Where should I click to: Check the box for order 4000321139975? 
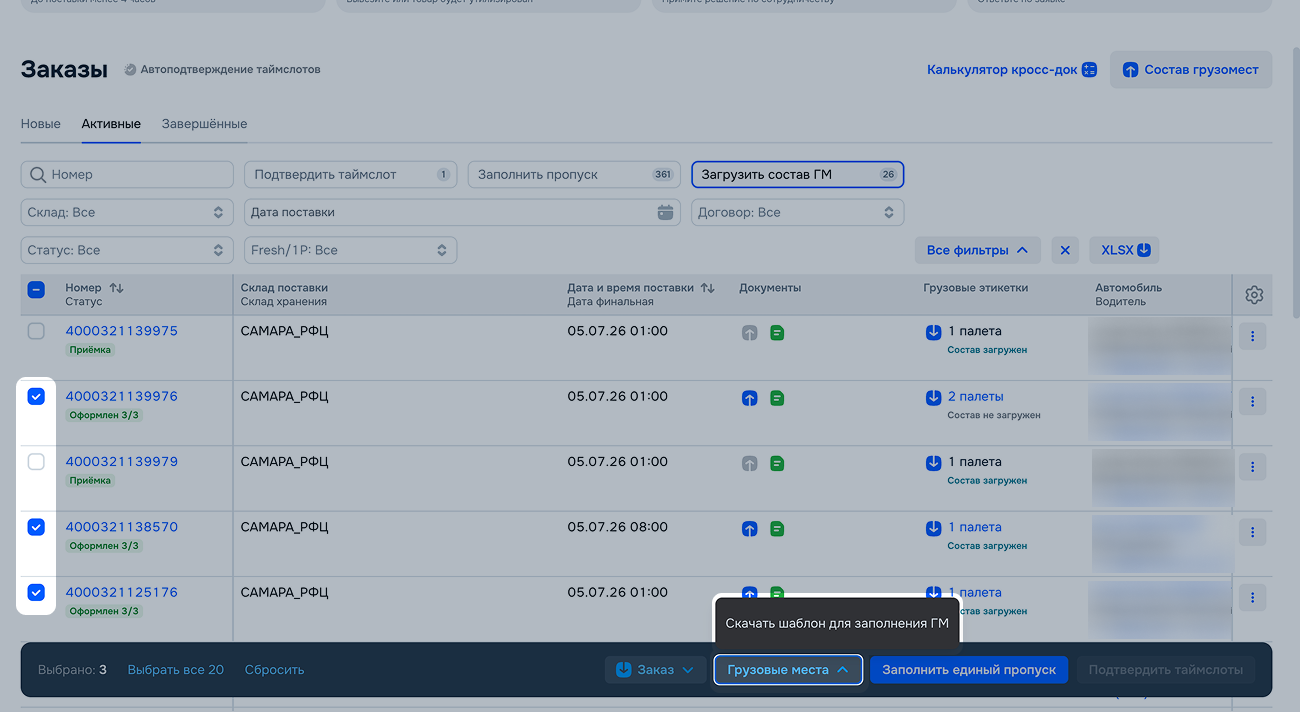[36, 331]
